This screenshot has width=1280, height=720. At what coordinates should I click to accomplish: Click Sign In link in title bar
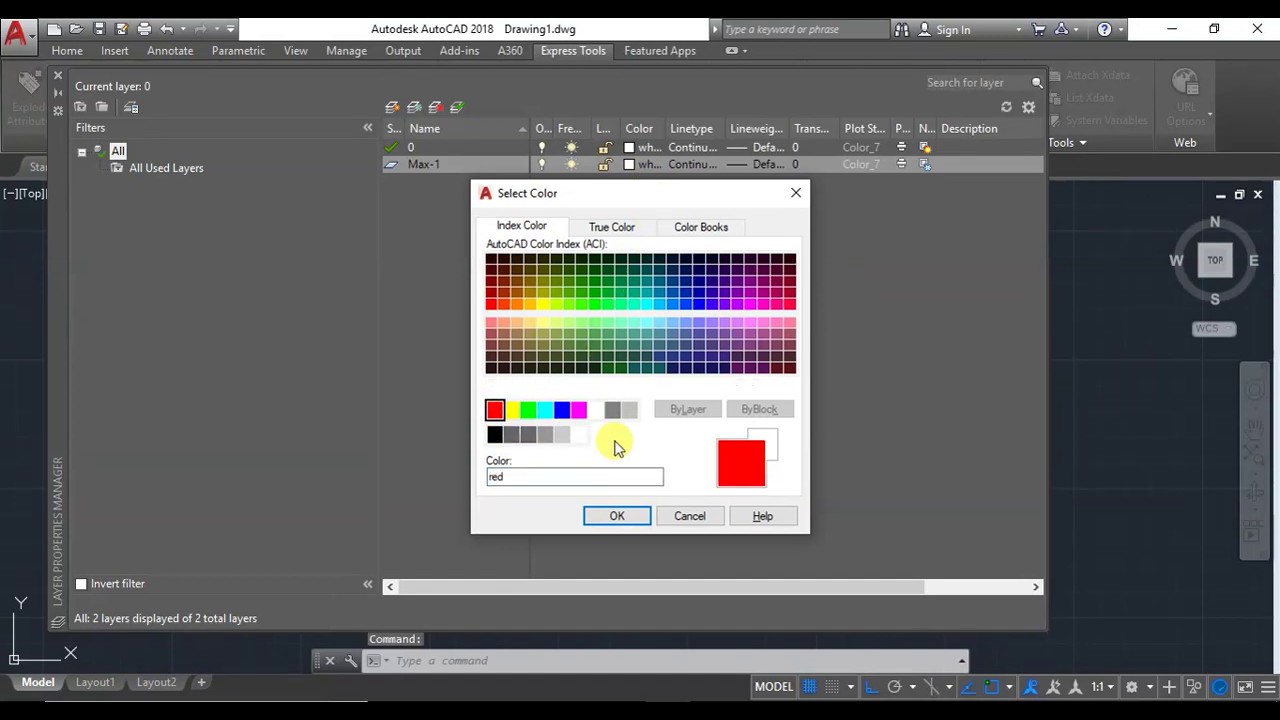[953, 30]
